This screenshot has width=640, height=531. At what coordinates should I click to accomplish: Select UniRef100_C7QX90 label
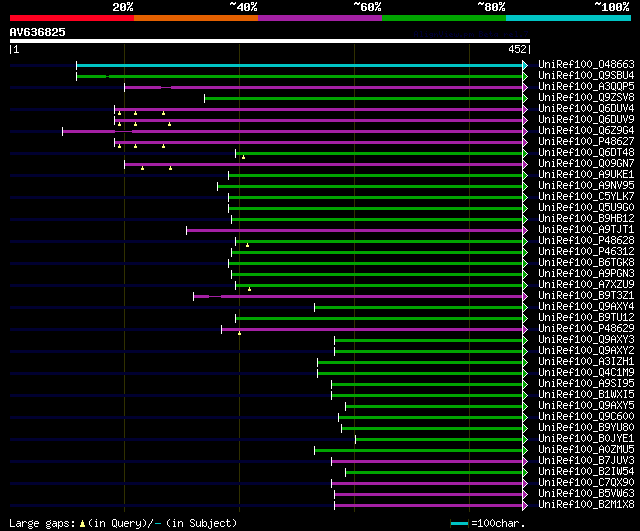click(586, 483)
